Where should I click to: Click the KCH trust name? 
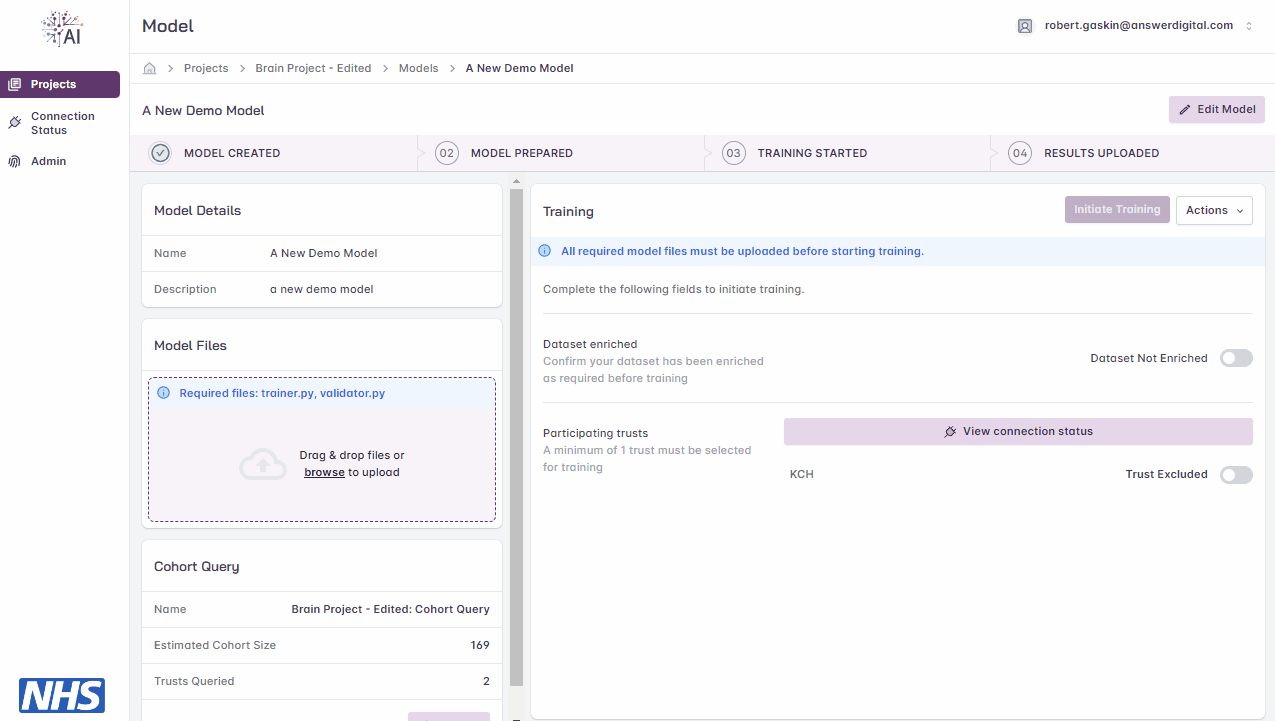[802, 474]
